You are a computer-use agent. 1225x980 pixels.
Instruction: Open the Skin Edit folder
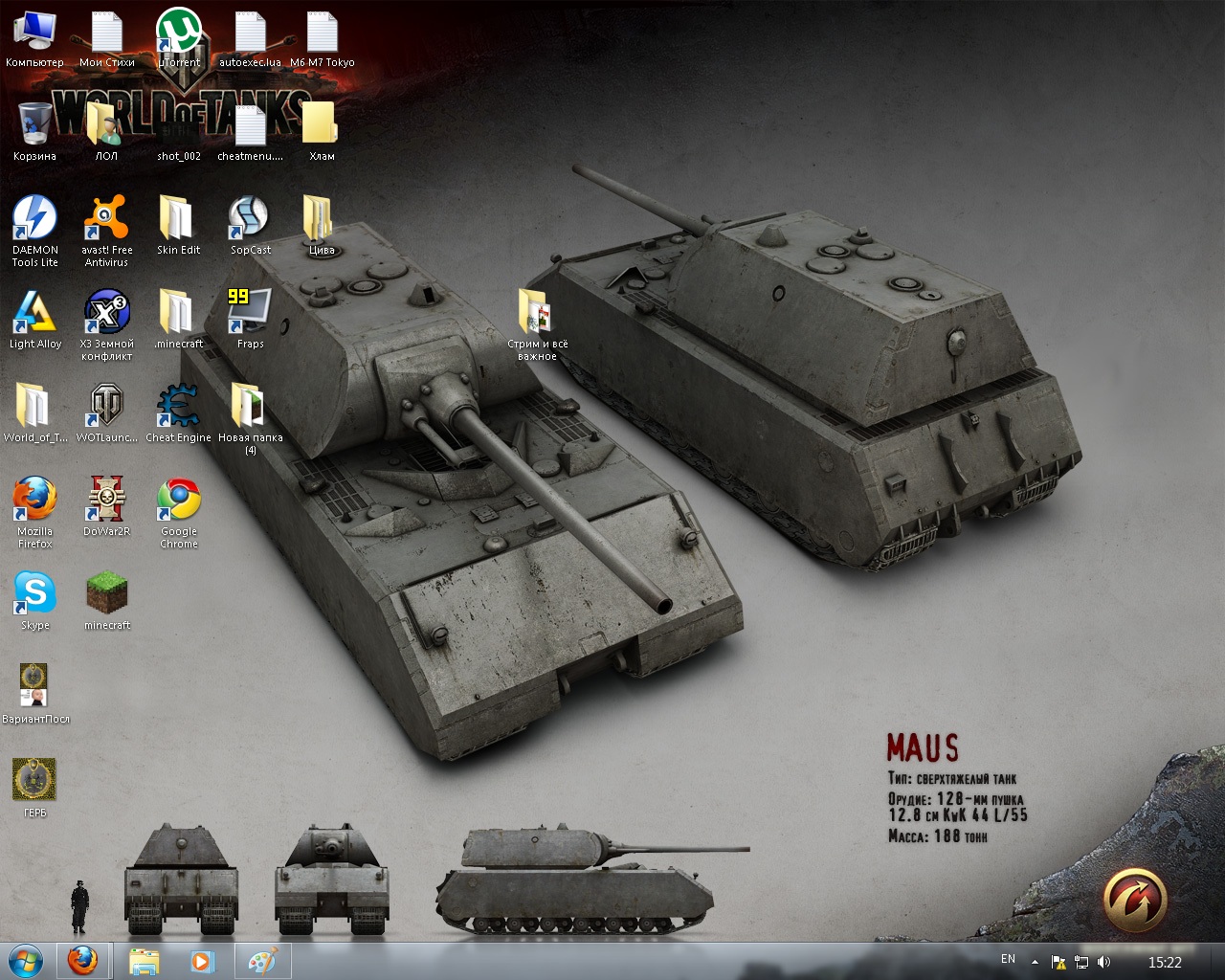click(179, 226)
